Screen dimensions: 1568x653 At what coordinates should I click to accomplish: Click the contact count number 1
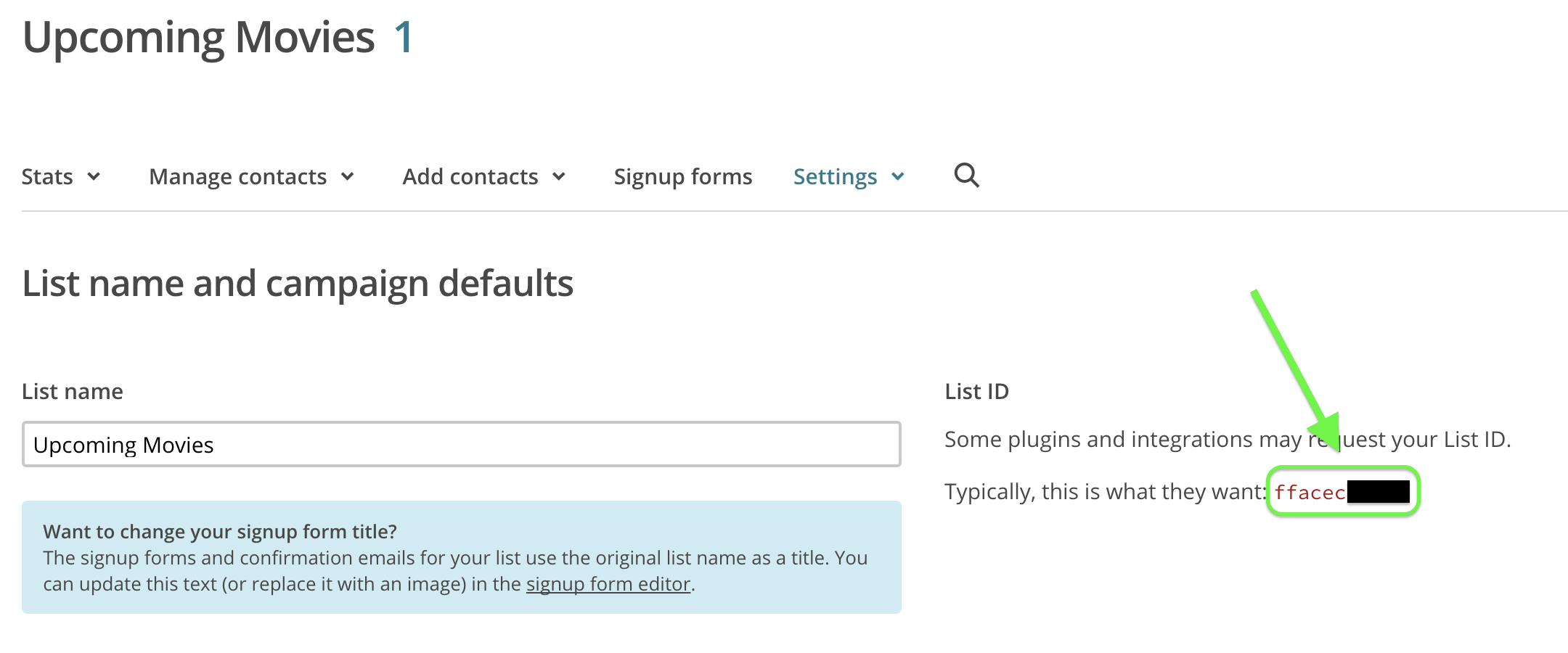(x=404, y=38)
